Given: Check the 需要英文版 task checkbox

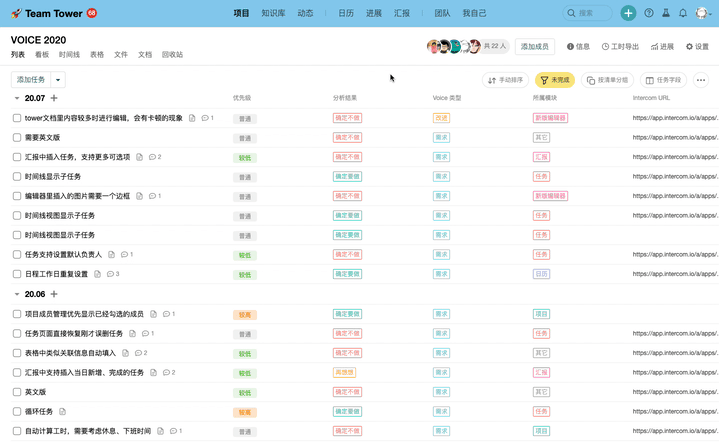Looking at the screenshot, I should tap(17, 137).
